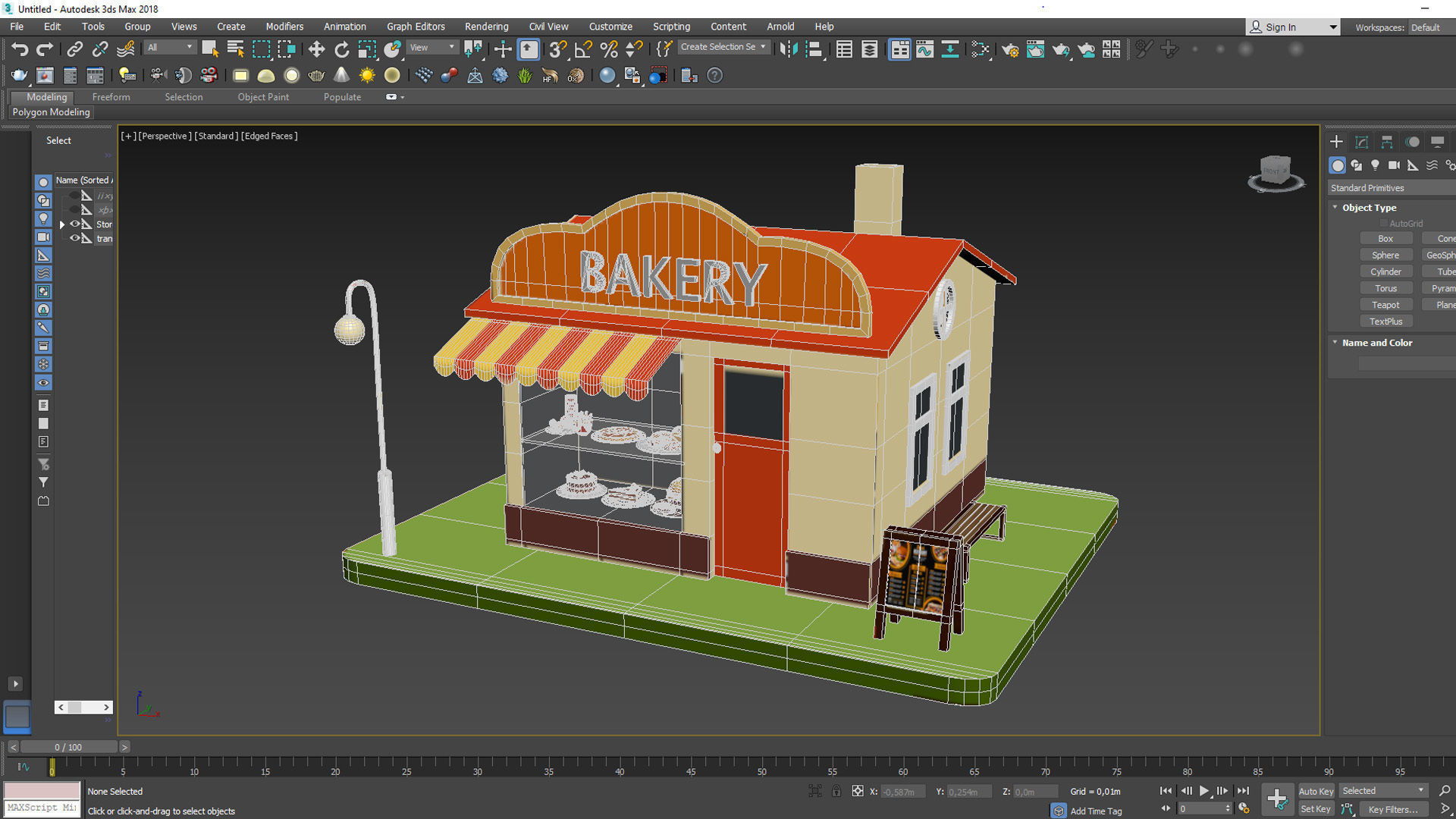Open the Scripting menu
Viewport: 1456px width, 819px height.
tap(671, 27)
